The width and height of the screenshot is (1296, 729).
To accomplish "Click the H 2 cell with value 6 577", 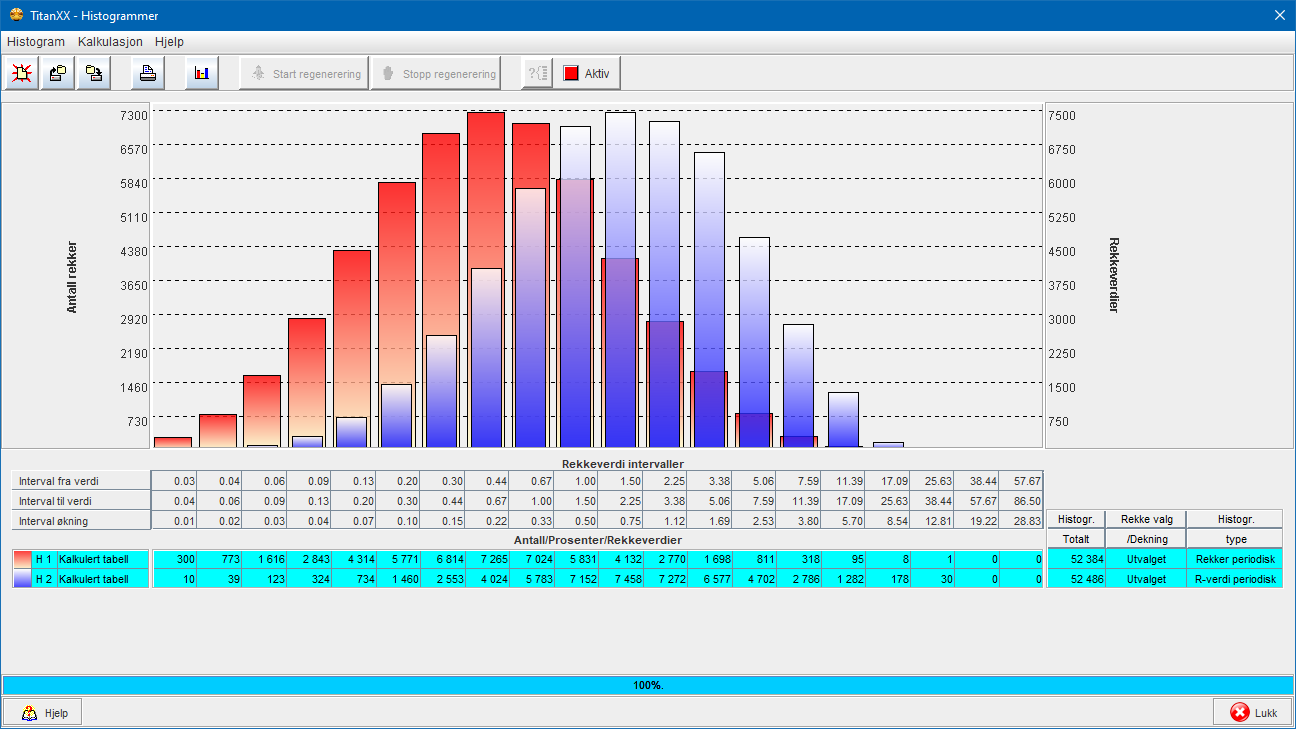I will pyautogui.click(x=711, y=579).
